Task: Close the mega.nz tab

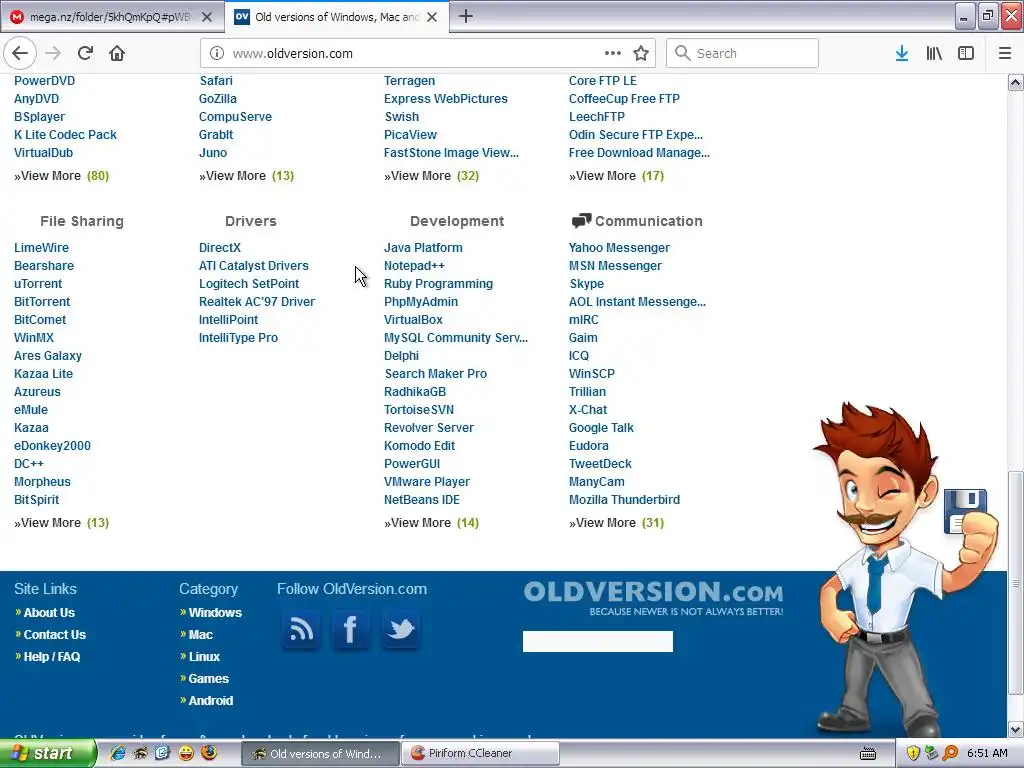Action: pos(207,17)
